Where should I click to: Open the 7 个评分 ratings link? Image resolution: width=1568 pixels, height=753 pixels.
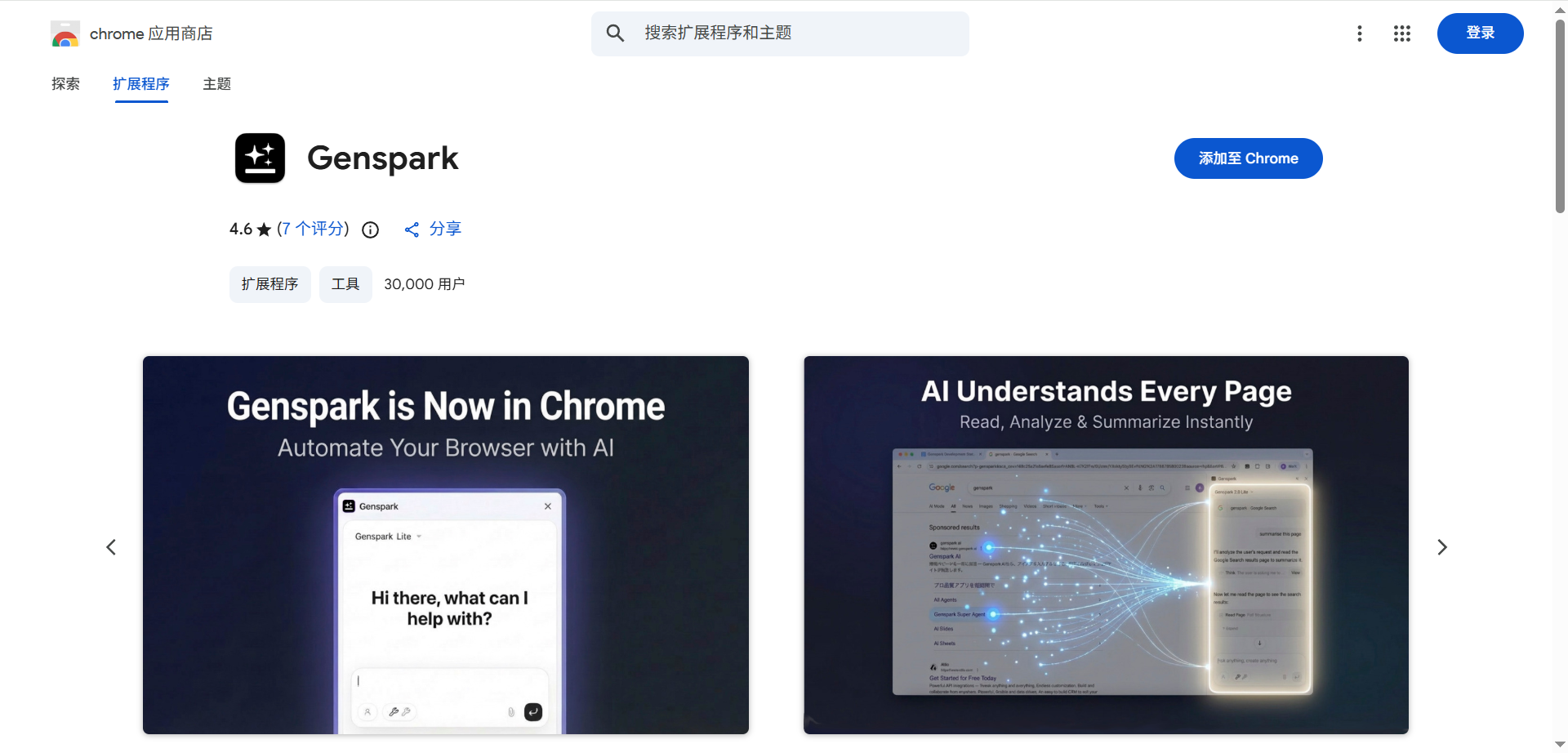[x=313, y=229]
